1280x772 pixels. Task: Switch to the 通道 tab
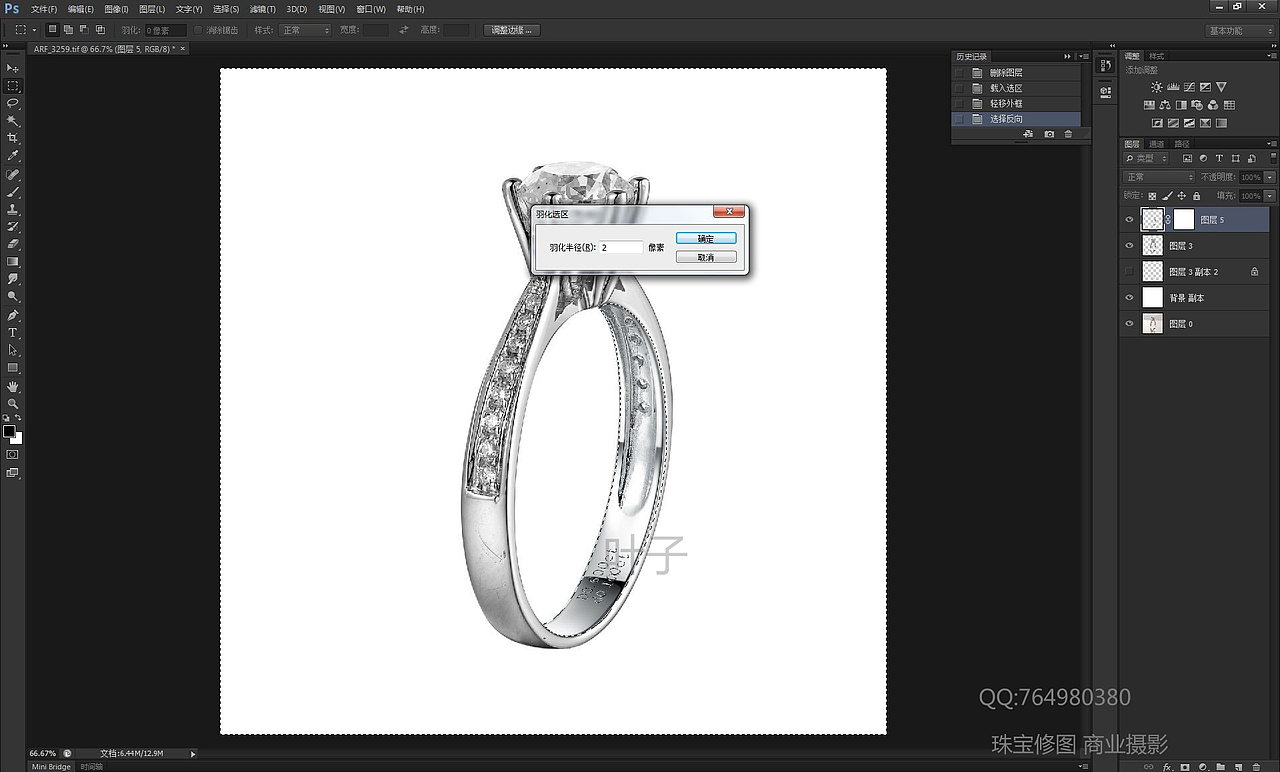click(x=1156, y=144)
